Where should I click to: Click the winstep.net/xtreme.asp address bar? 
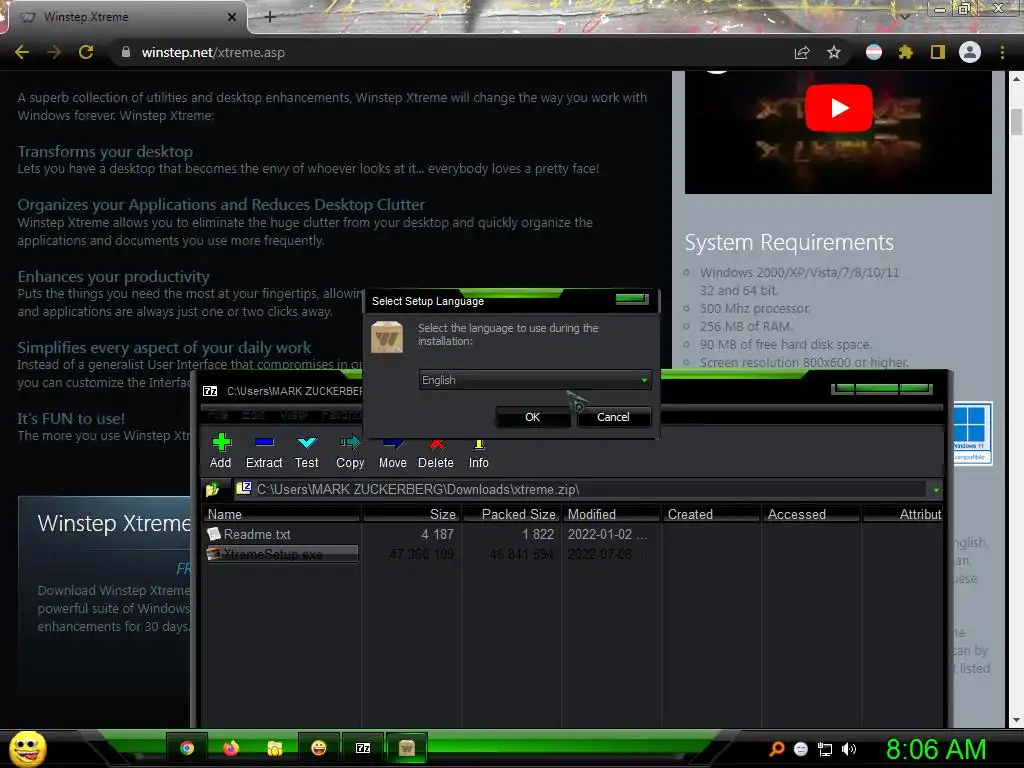[451, 52]
